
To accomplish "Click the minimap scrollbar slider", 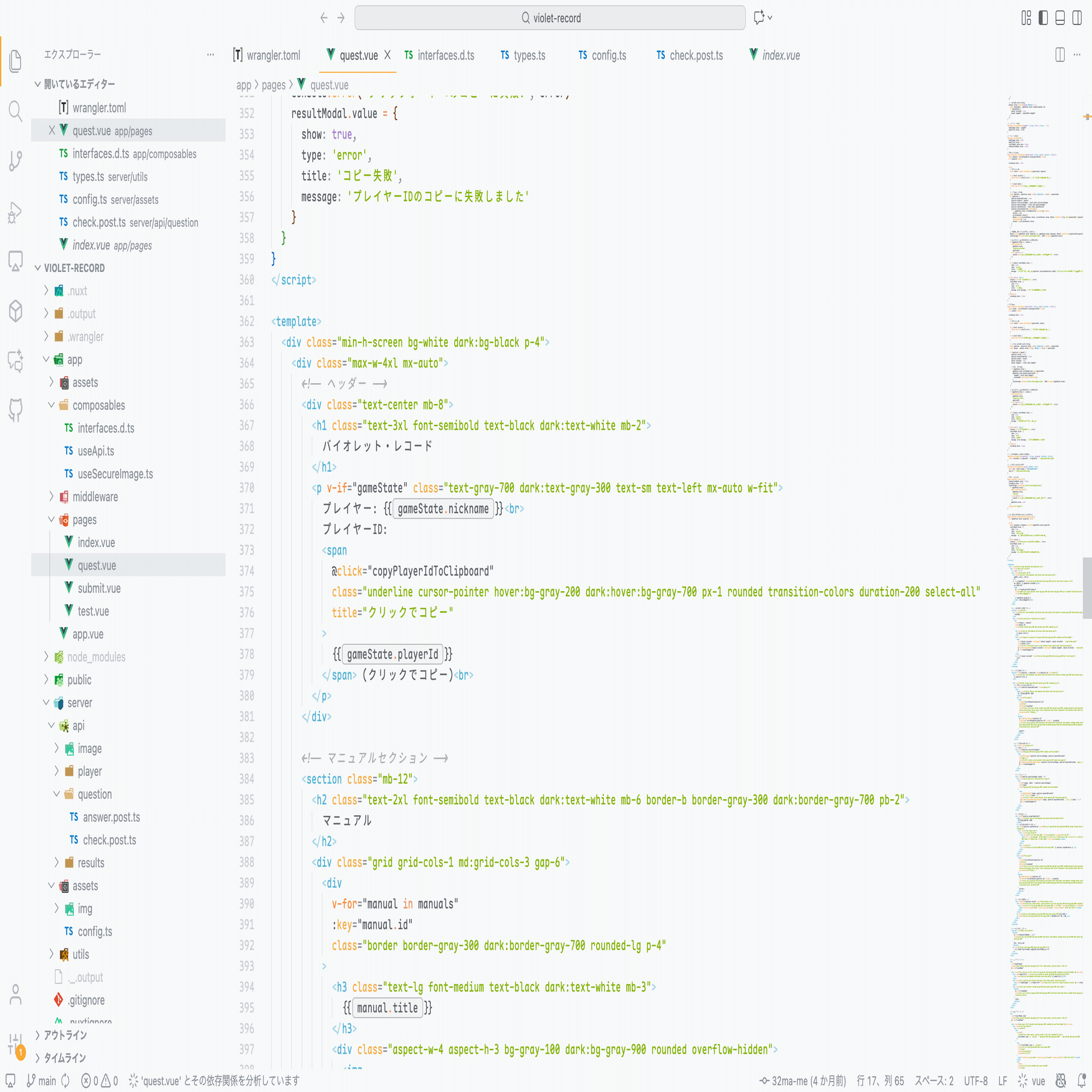I will [x=1087, y=588].
